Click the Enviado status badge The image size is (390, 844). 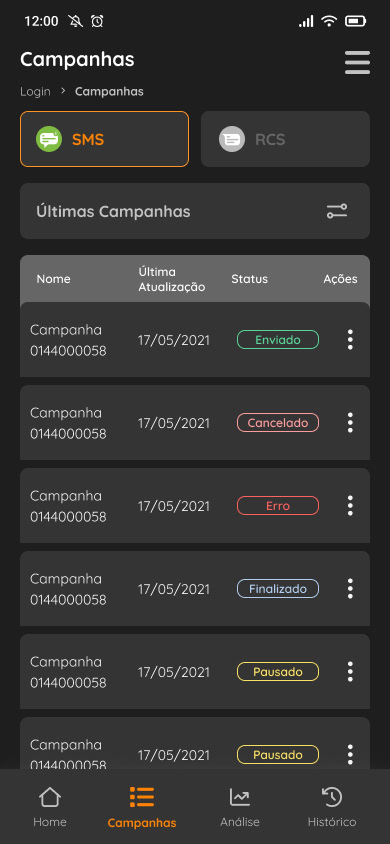pyautogui.click(x=278, y=340)
